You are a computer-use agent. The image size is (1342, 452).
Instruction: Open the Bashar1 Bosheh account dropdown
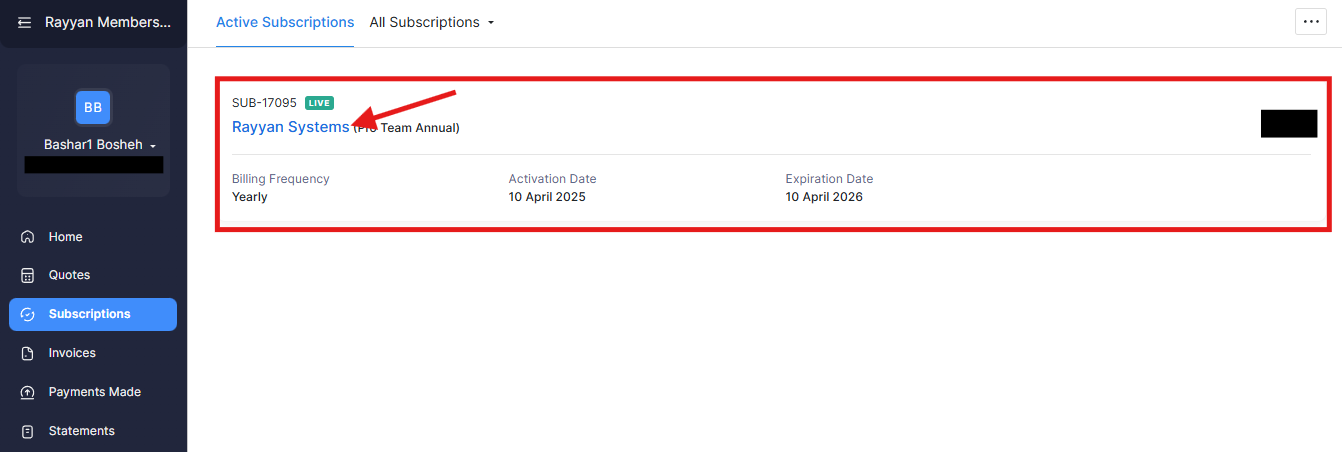(x=100, y=145)
